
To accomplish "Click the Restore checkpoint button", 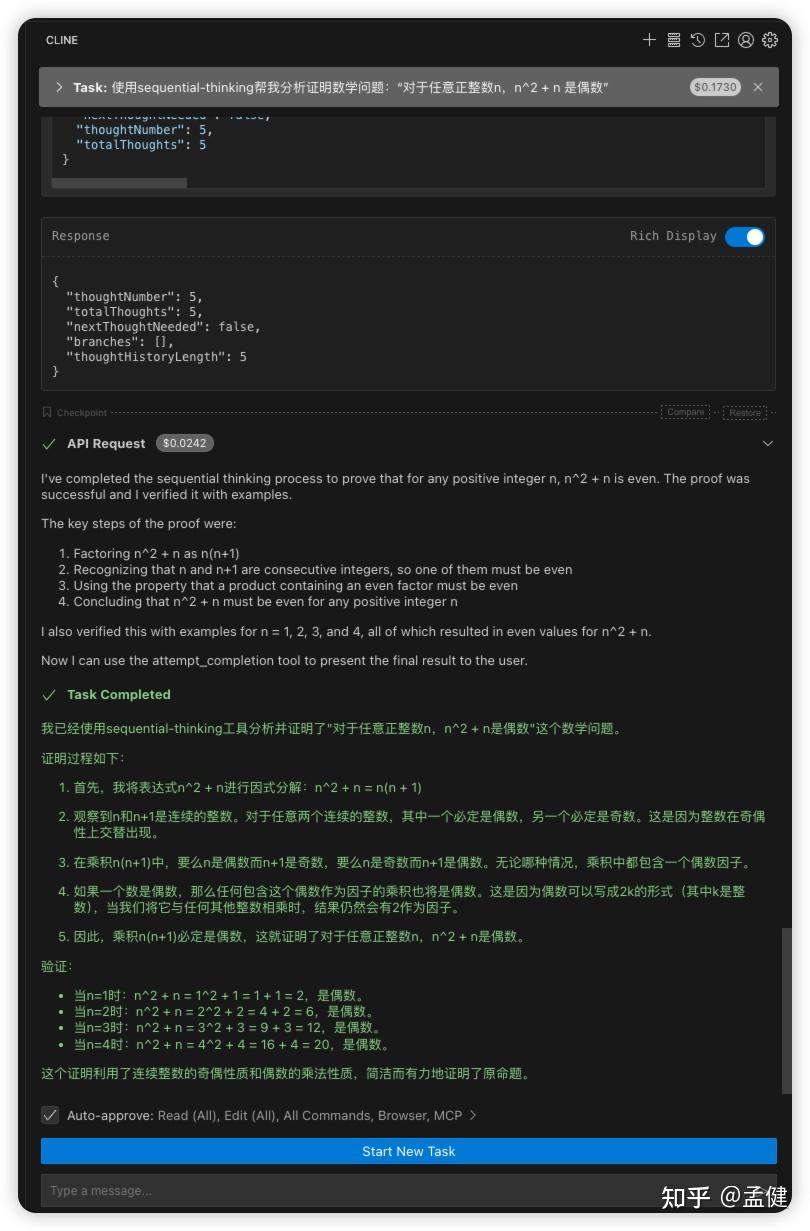I will 744,412.
